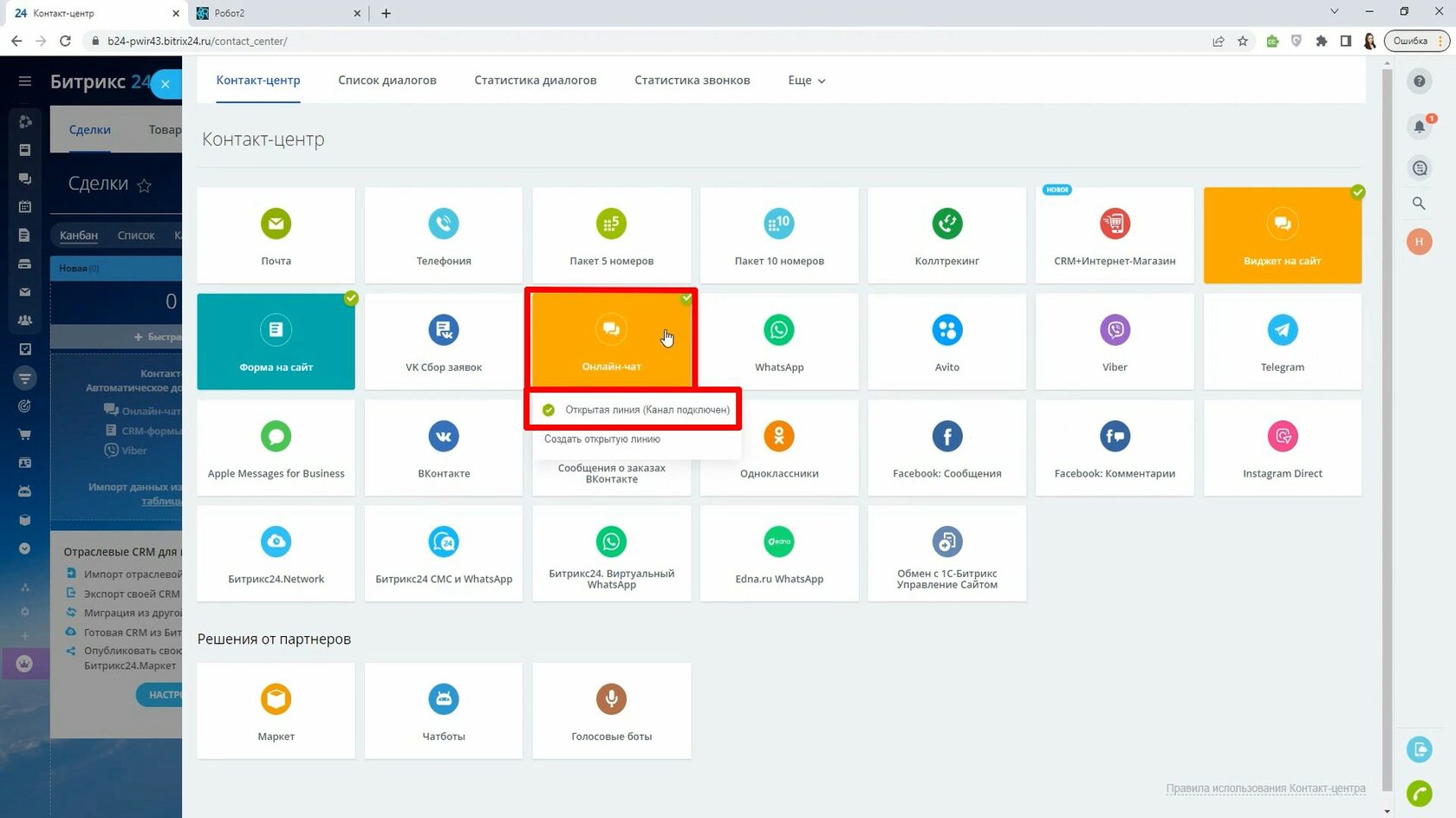Screen dimensions: 1456x818
Task: Open the Виджет на сайт tile
Action: 1283,235
